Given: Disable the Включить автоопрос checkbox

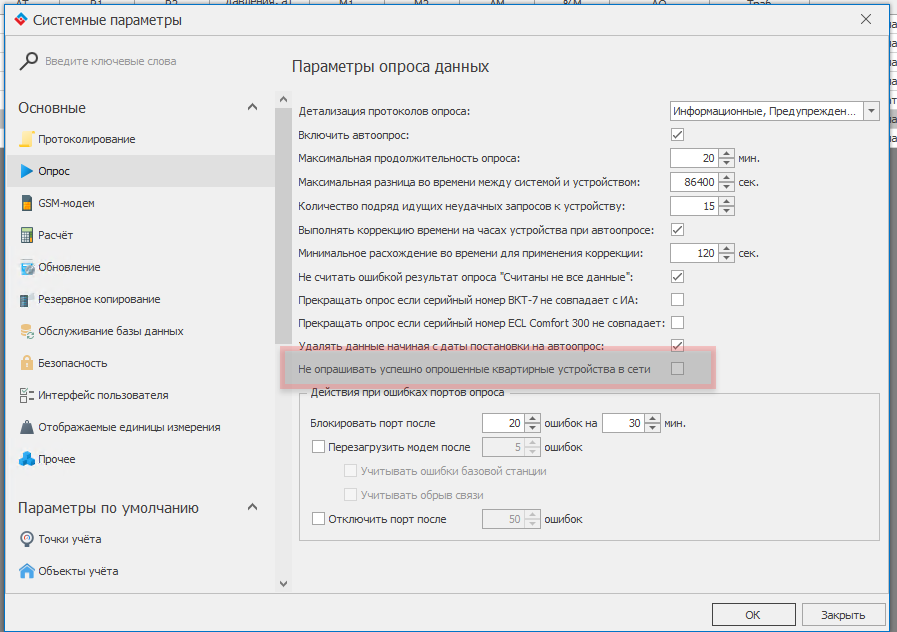Looking at the screenshot, I should pyautogui.click(x=677, y=134).
